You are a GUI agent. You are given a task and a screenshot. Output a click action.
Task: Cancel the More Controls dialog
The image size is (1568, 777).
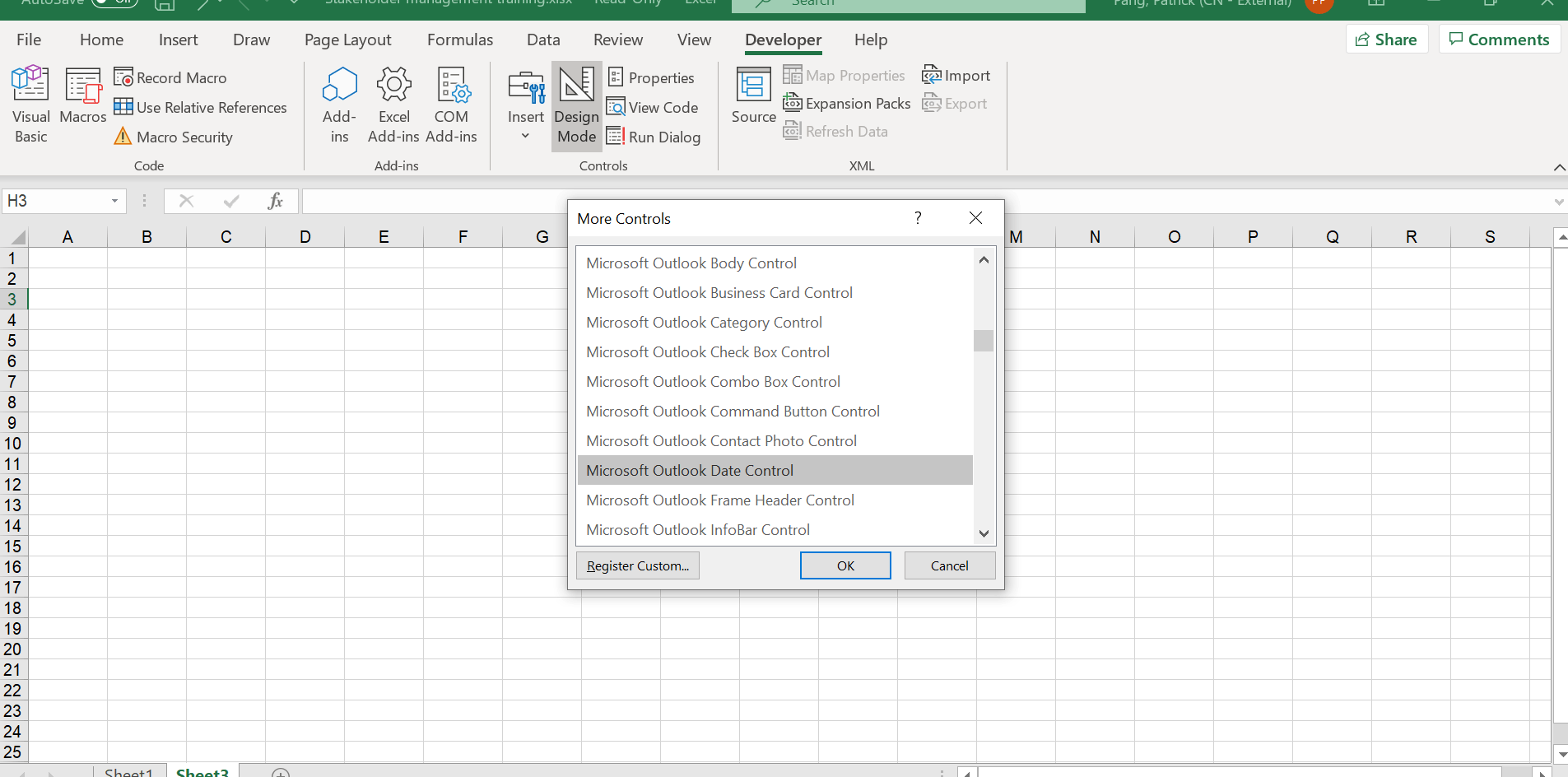pos(950,565)
